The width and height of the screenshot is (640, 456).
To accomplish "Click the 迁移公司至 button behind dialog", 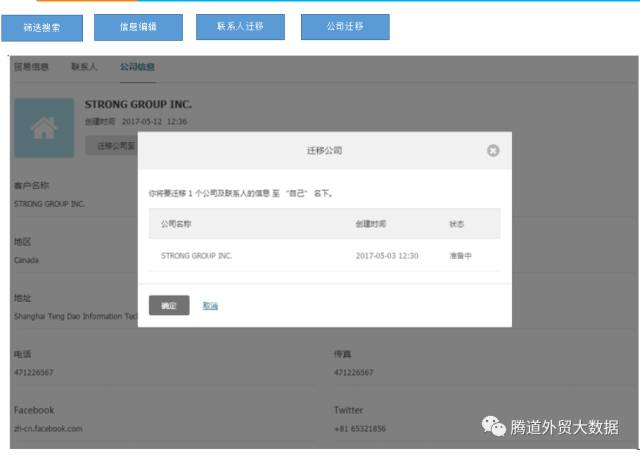I will (x=111, y=146).
